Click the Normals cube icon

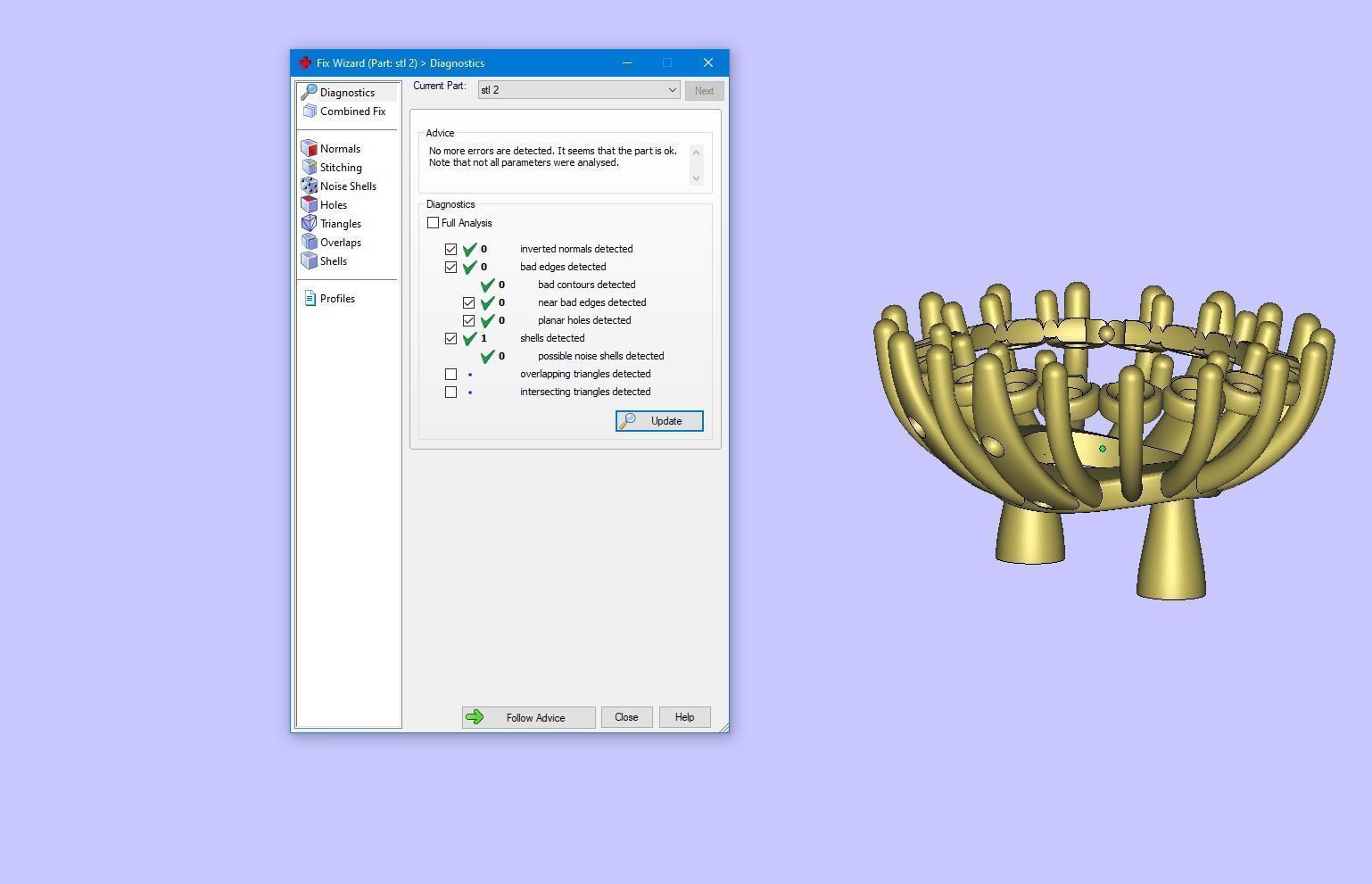point(310,149)
